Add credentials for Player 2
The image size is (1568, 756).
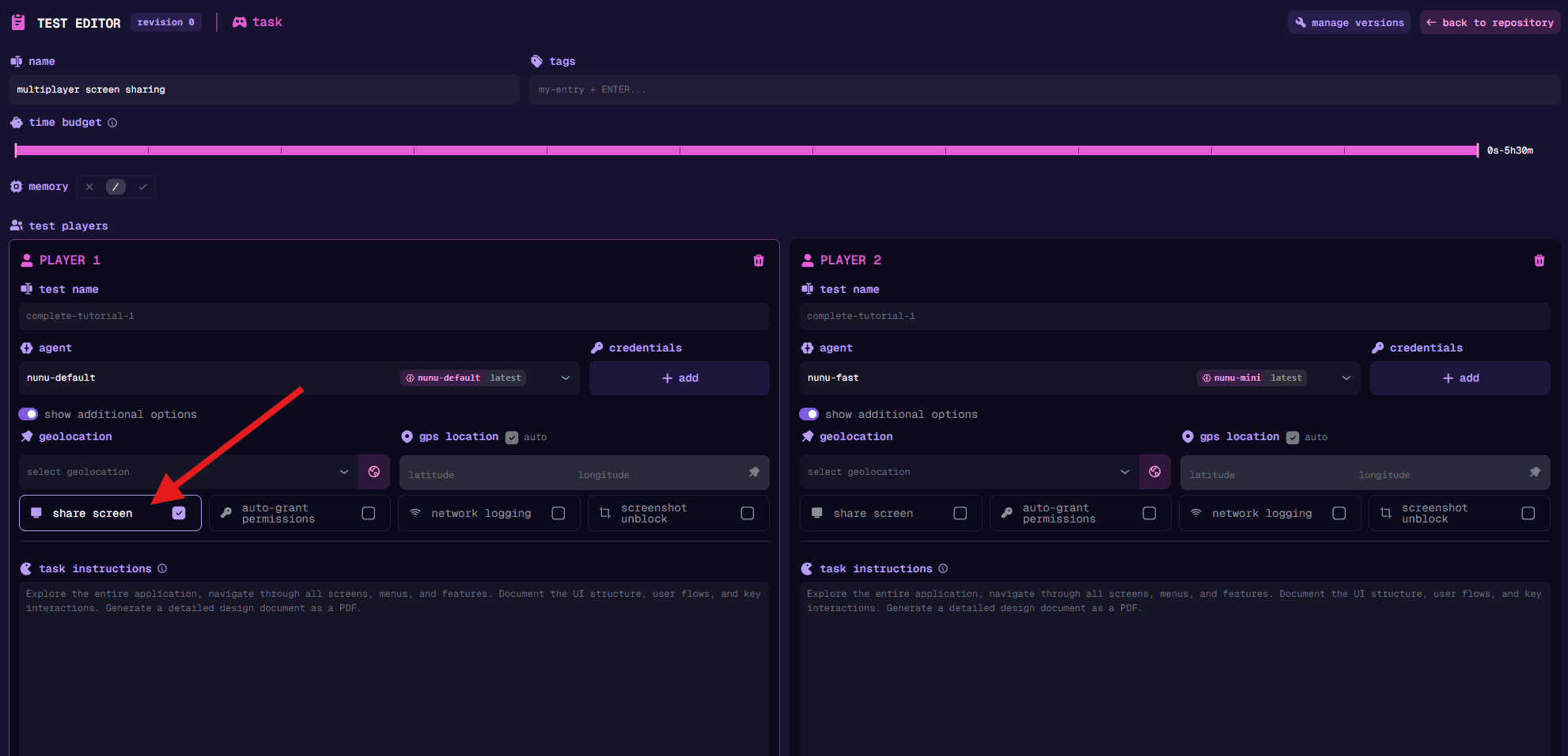[1460, 378]
